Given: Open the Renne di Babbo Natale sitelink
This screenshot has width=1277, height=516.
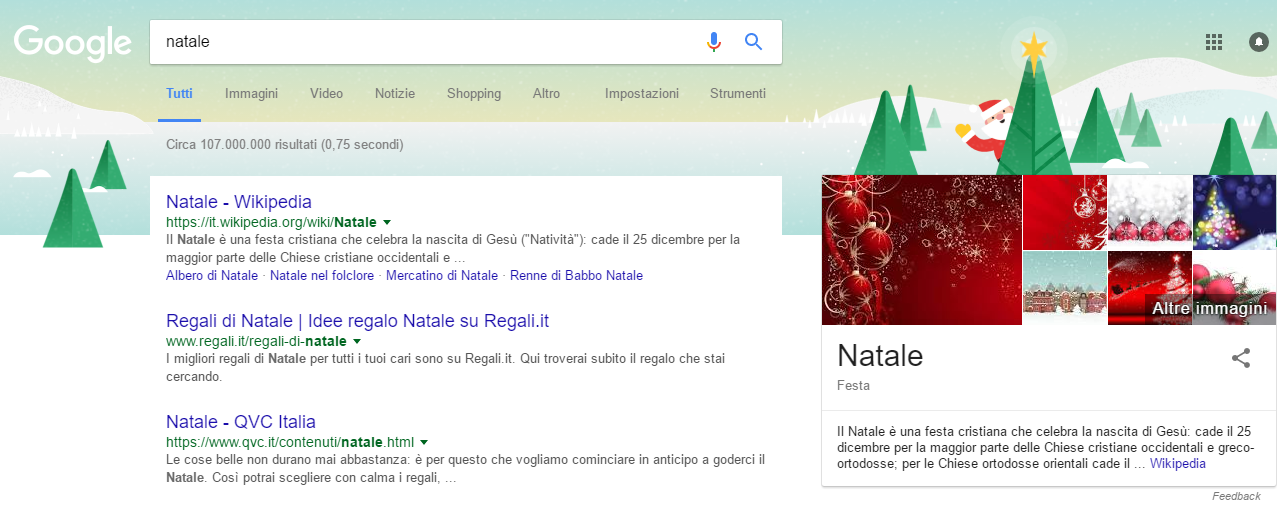Looking at the screenshot, I should point(576,276).
